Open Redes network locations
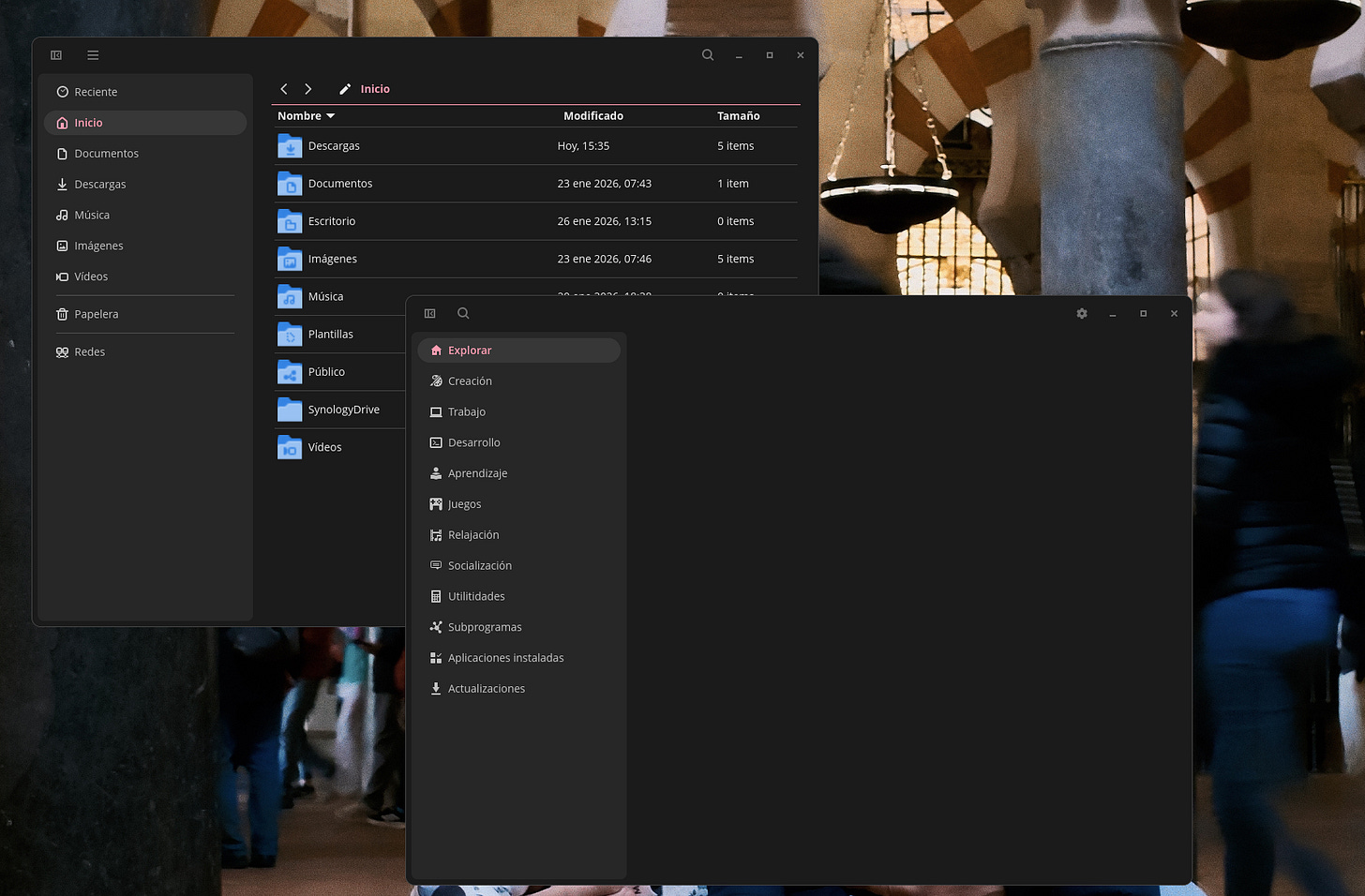The width and height of the screenshot is (1365, 896). (x=89, y=352)
